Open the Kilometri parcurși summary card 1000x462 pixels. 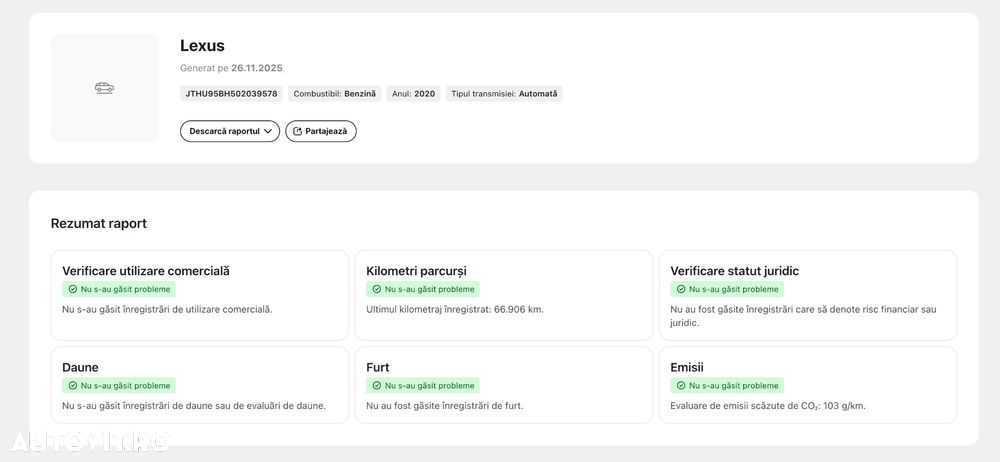coord(504,295)
